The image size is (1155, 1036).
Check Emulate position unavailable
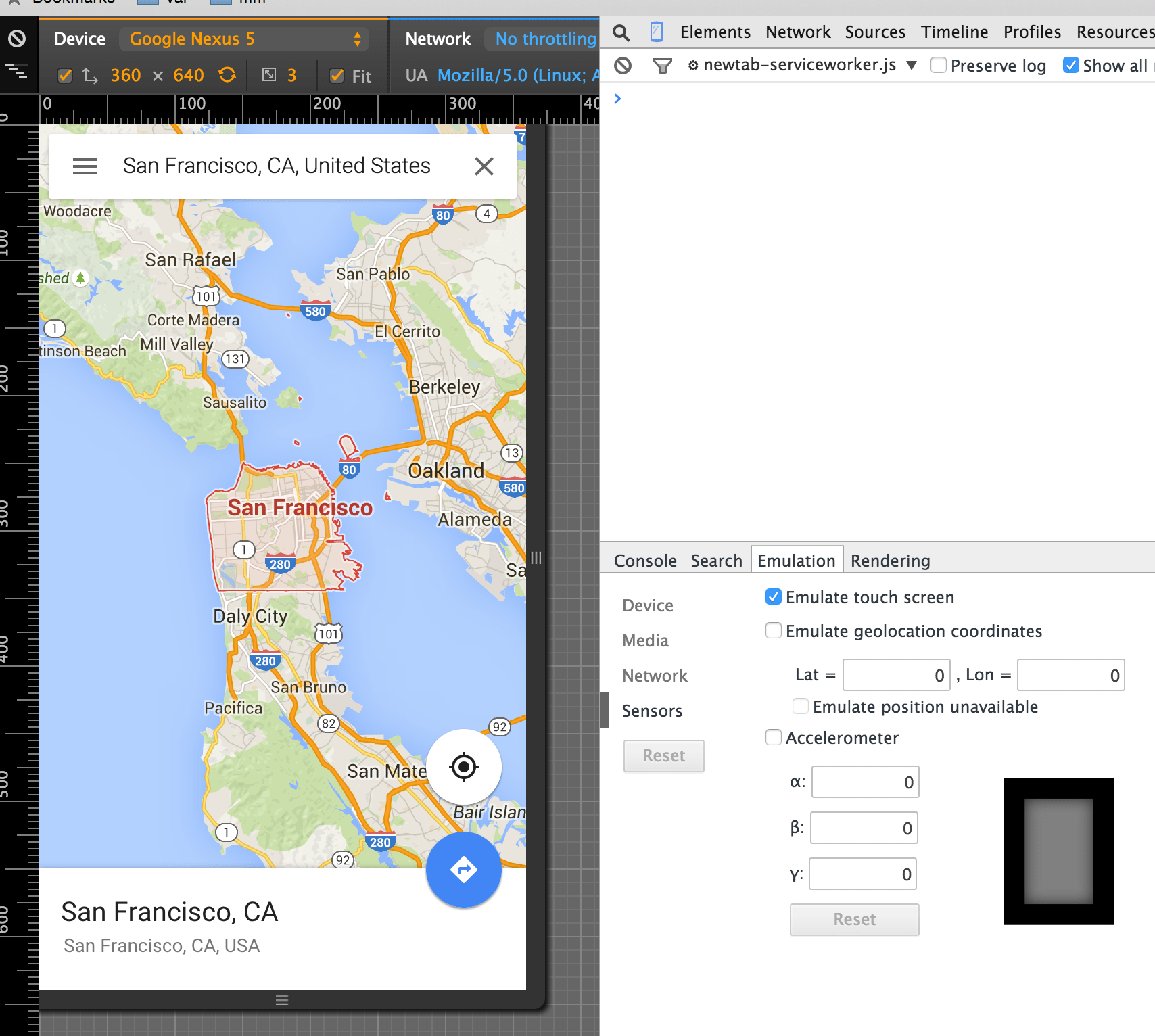801,706
